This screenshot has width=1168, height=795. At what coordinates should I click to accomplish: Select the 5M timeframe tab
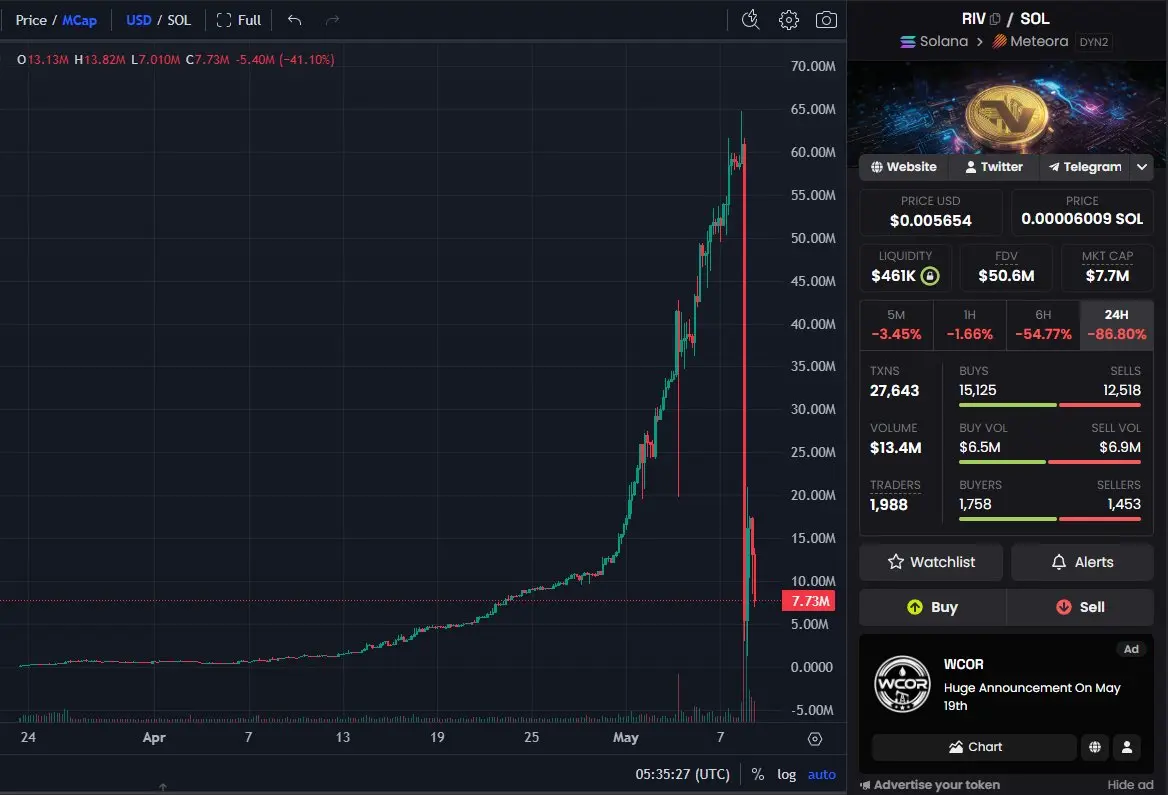click(896, 325)
